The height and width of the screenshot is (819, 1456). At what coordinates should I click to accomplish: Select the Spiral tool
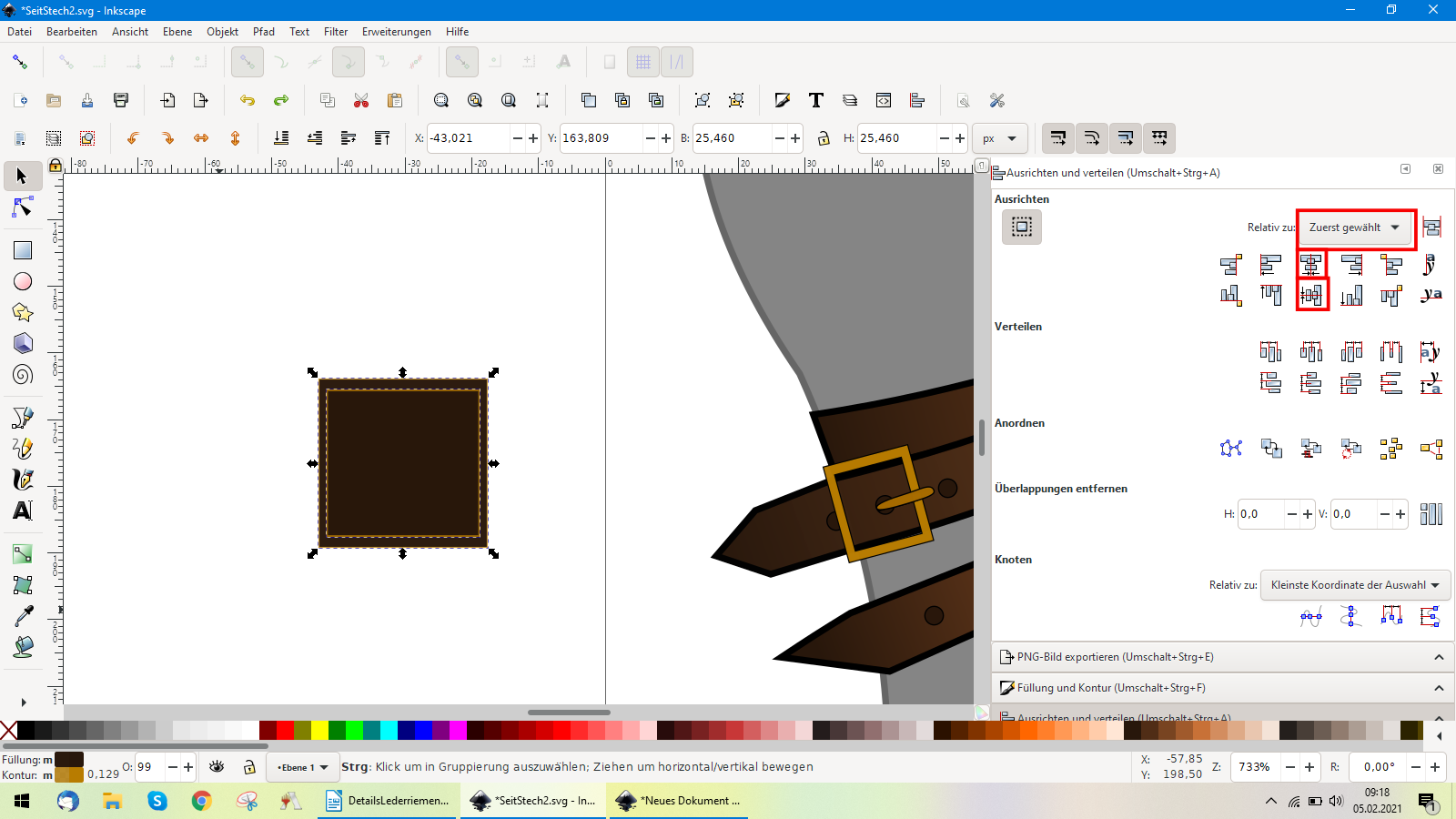(x=23, y=375)
